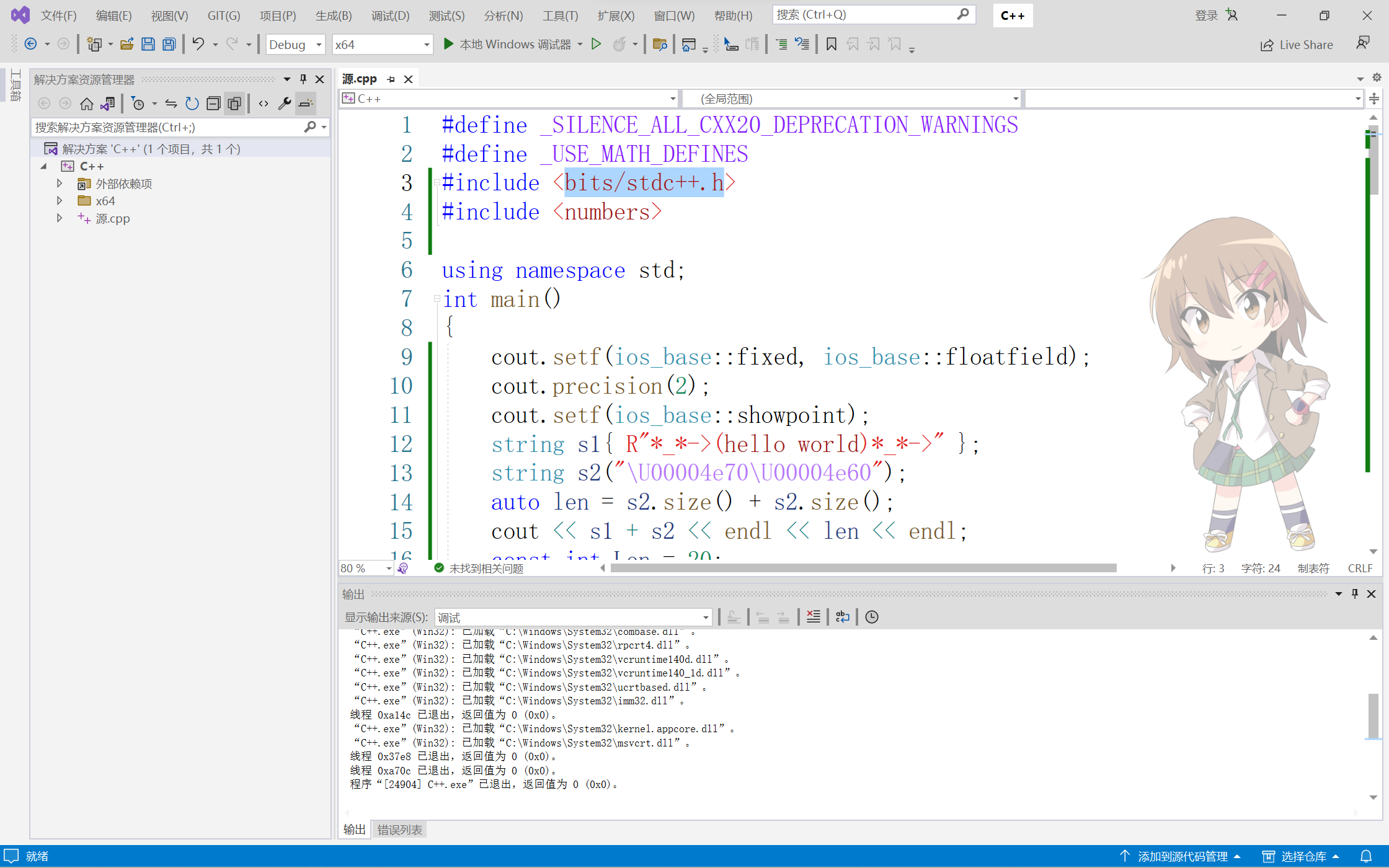Open the 全局范围 scope dropdown
1389x868 pixels.
[x=852, y=99]
